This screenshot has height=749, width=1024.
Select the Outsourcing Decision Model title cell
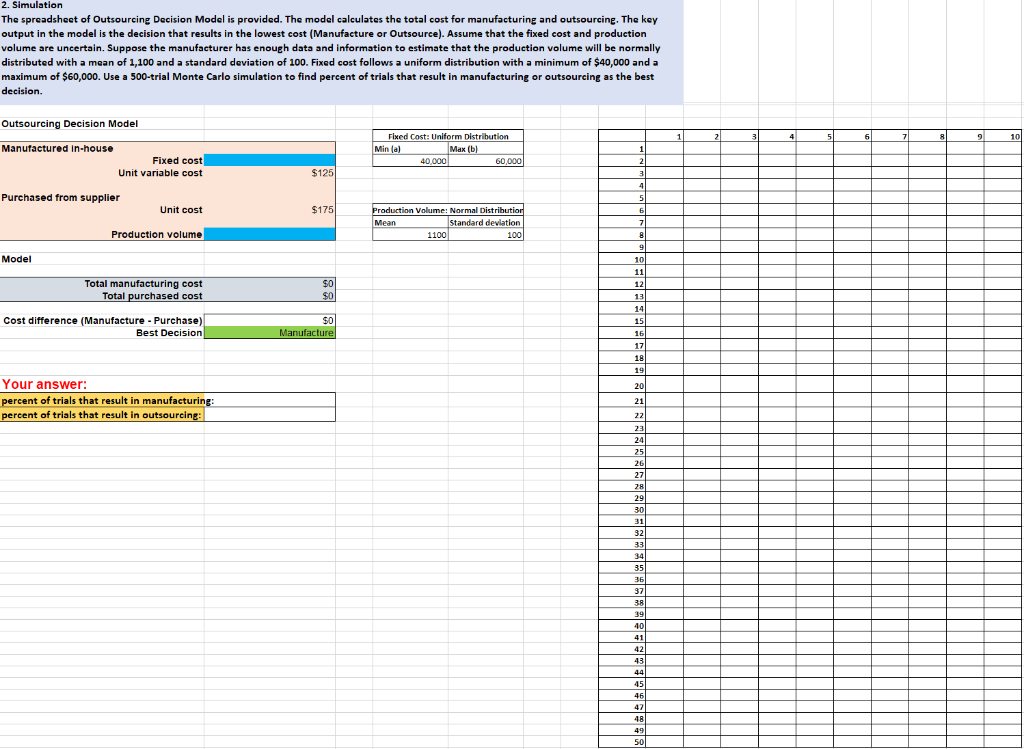[70, 123]
